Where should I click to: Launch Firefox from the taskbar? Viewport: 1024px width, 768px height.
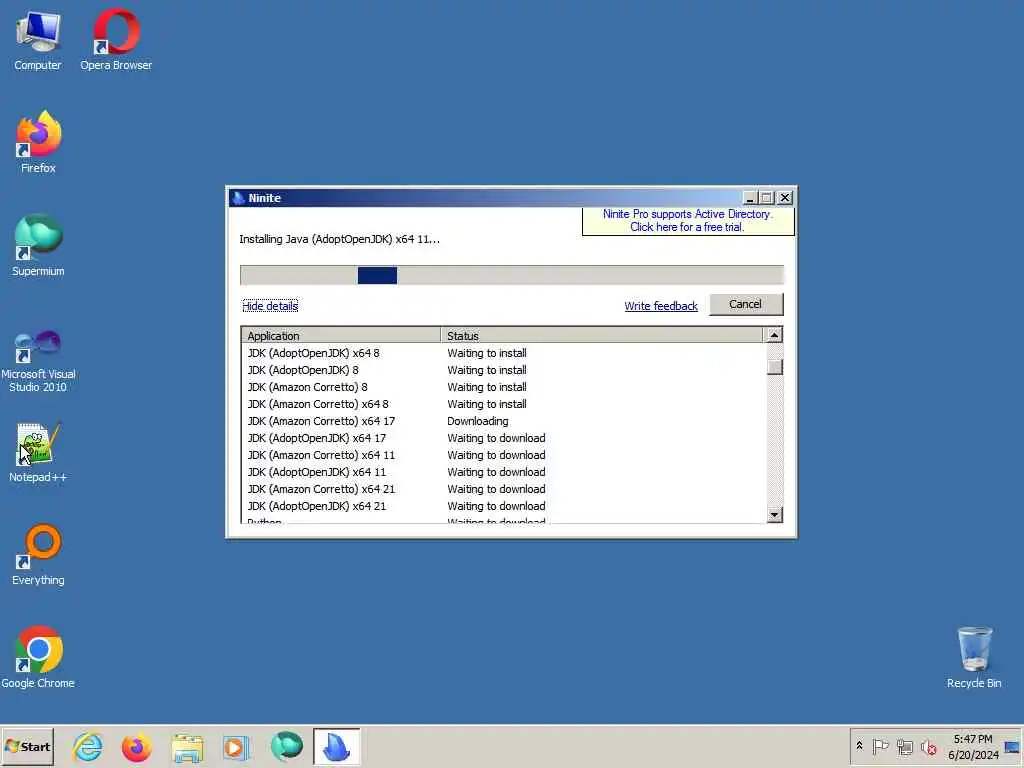[x=136, y=747]
